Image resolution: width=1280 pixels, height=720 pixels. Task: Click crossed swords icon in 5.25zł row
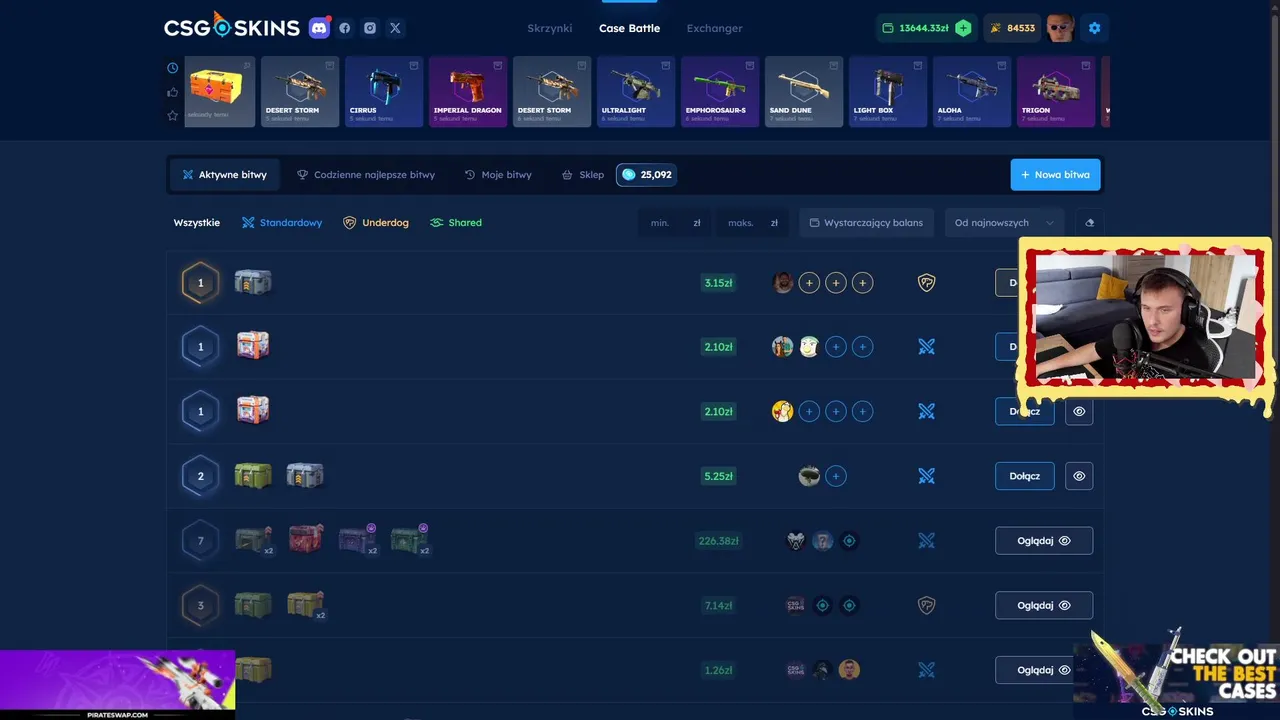coord(926,476)
